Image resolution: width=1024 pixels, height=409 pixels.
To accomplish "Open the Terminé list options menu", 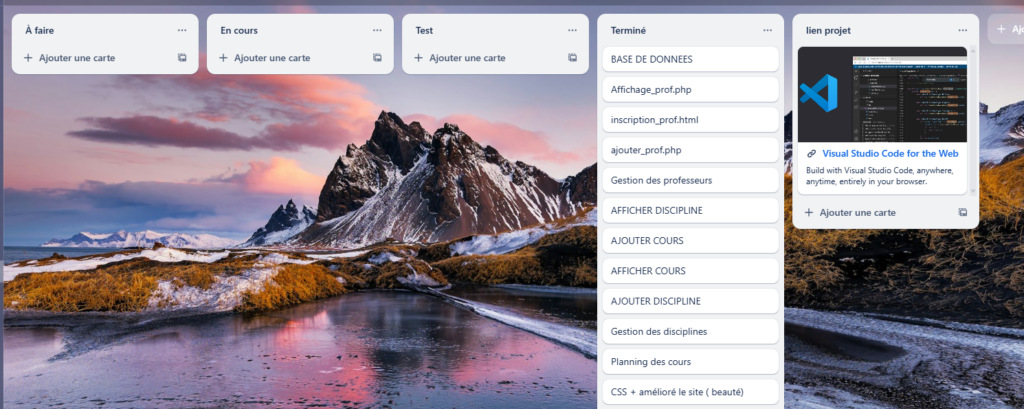I will 767,31.
